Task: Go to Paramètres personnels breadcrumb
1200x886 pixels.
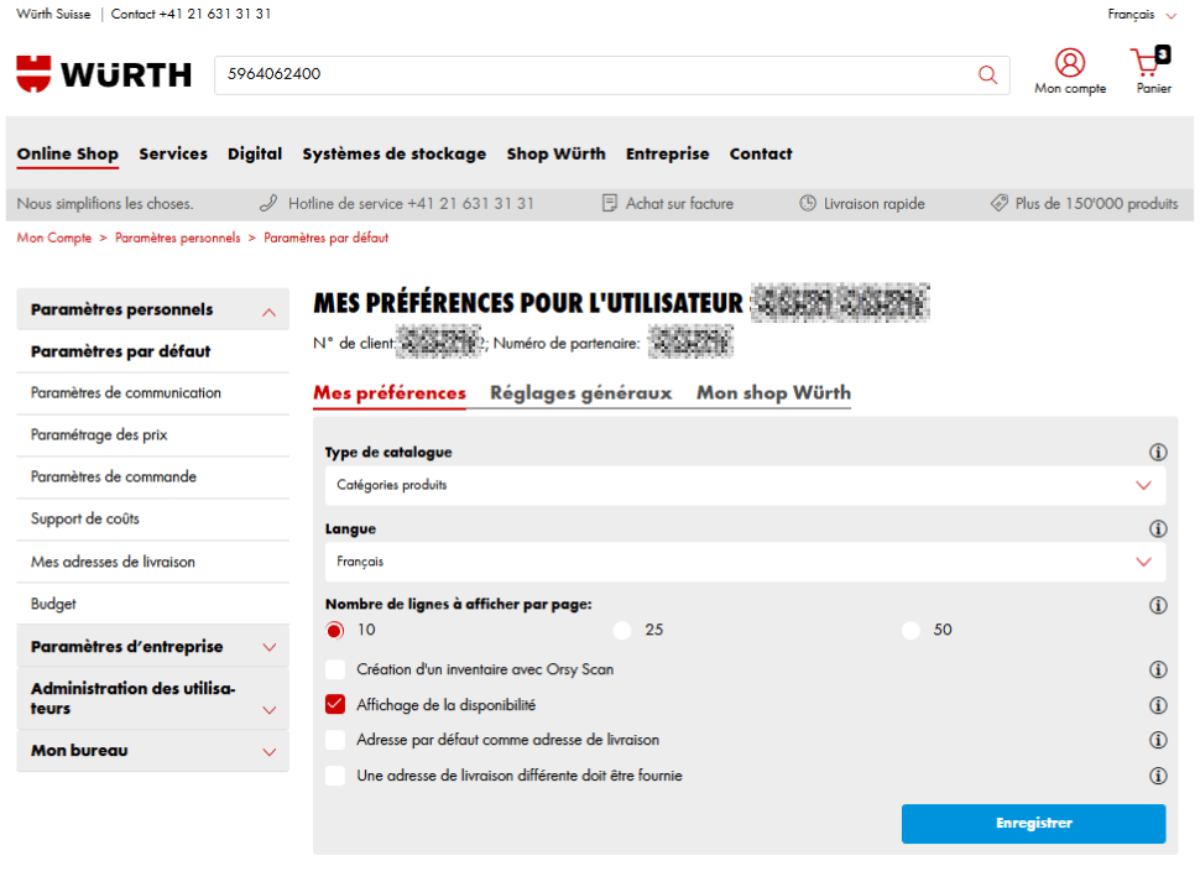Action: [178, 238]
